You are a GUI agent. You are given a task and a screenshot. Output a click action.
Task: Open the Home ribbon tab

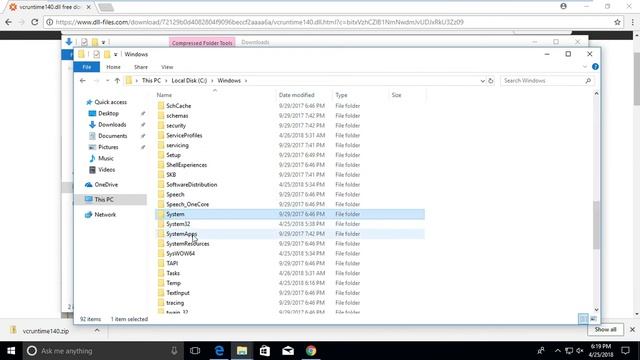pyautogui.click(x=113, y=67)
